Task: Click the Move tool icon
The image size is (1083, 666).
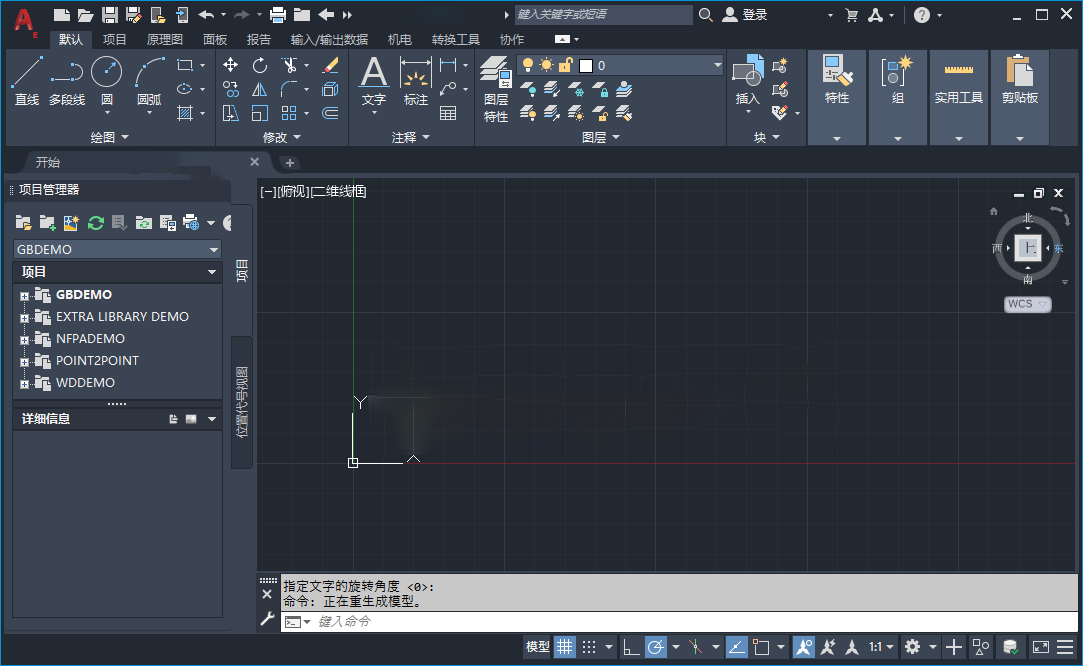Action: pyautogui.click(x=231, y=65)
